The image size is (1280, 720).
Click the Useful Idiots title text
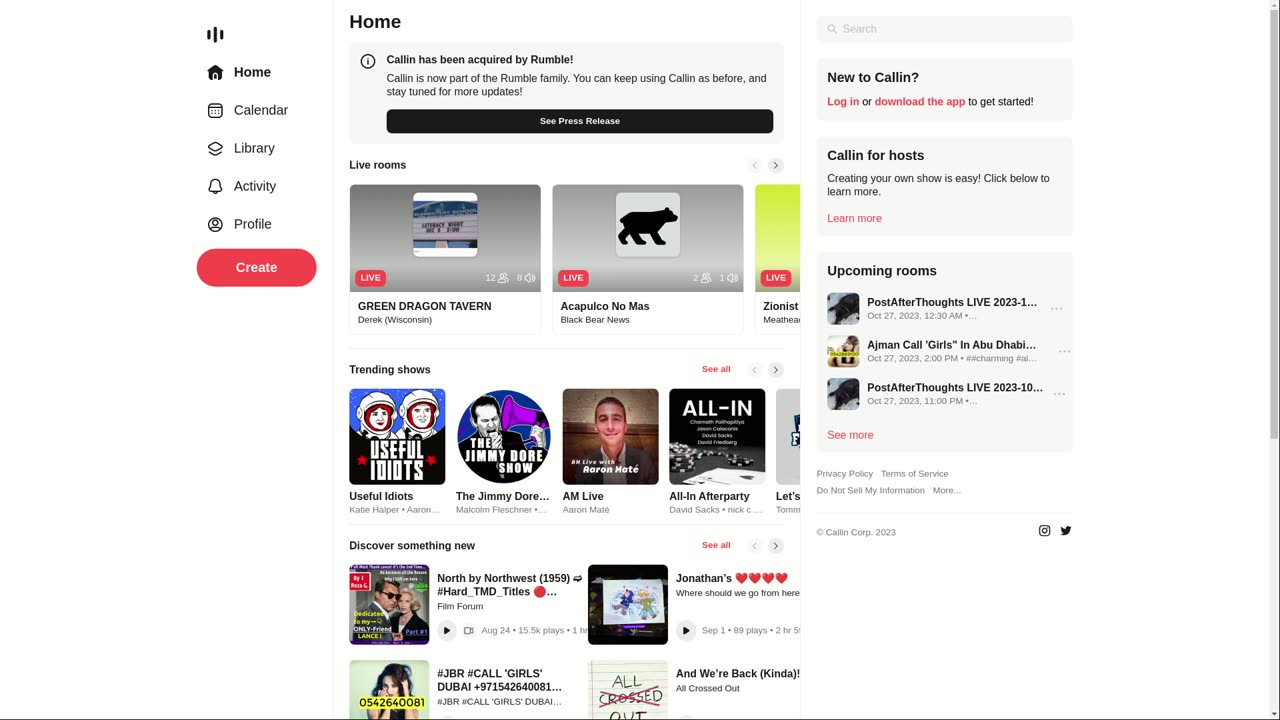(381, 496)
